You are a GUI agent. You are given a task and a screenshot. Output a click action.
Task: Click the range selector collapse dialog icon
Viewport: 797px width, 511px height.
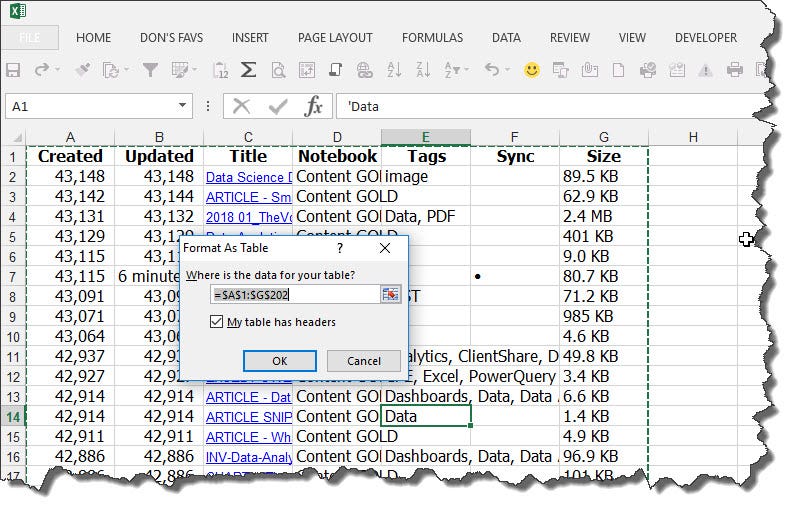click(390, 294)
